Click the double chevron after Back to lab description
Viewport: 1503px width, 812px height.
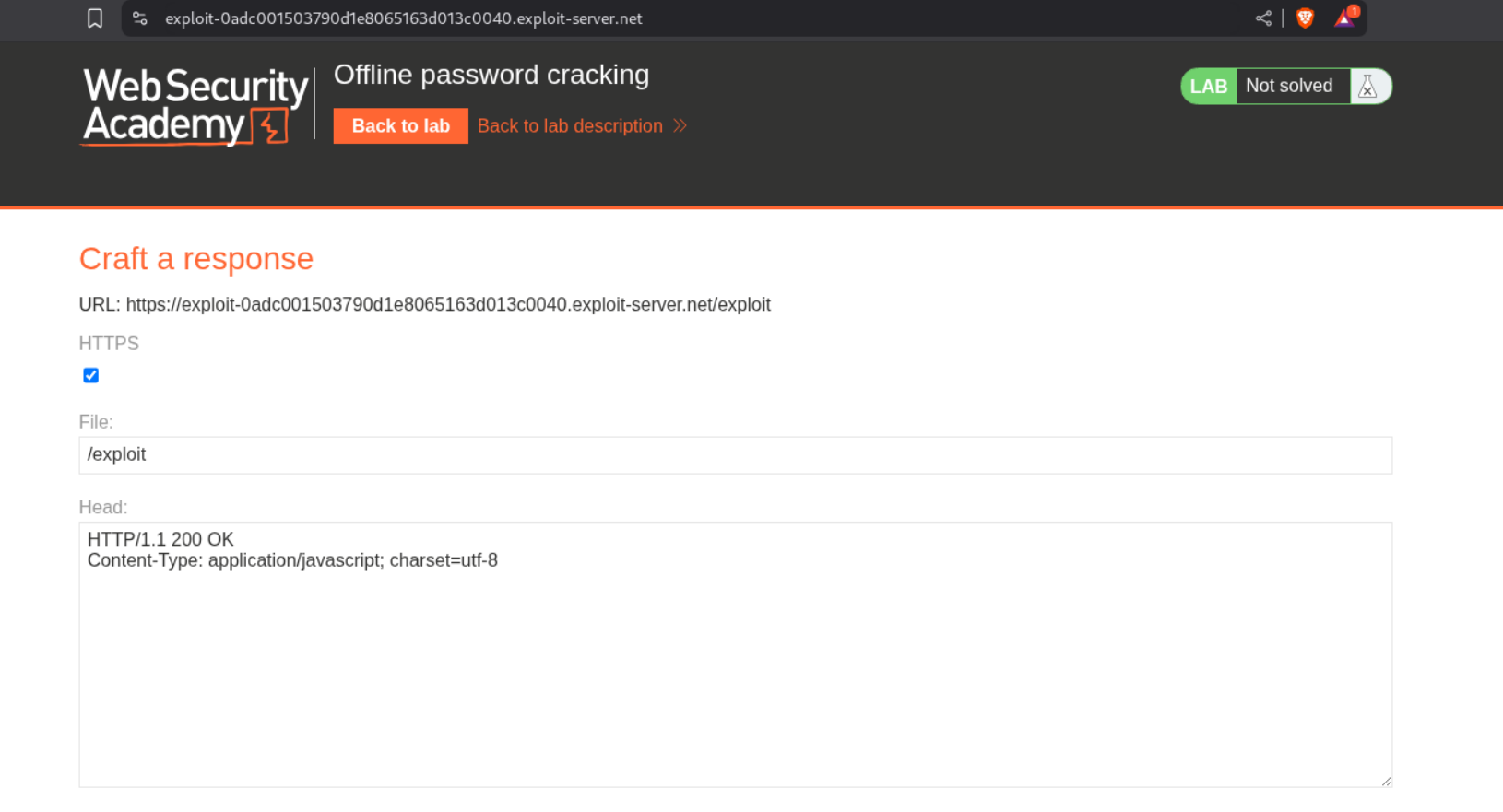coord(680,126)
